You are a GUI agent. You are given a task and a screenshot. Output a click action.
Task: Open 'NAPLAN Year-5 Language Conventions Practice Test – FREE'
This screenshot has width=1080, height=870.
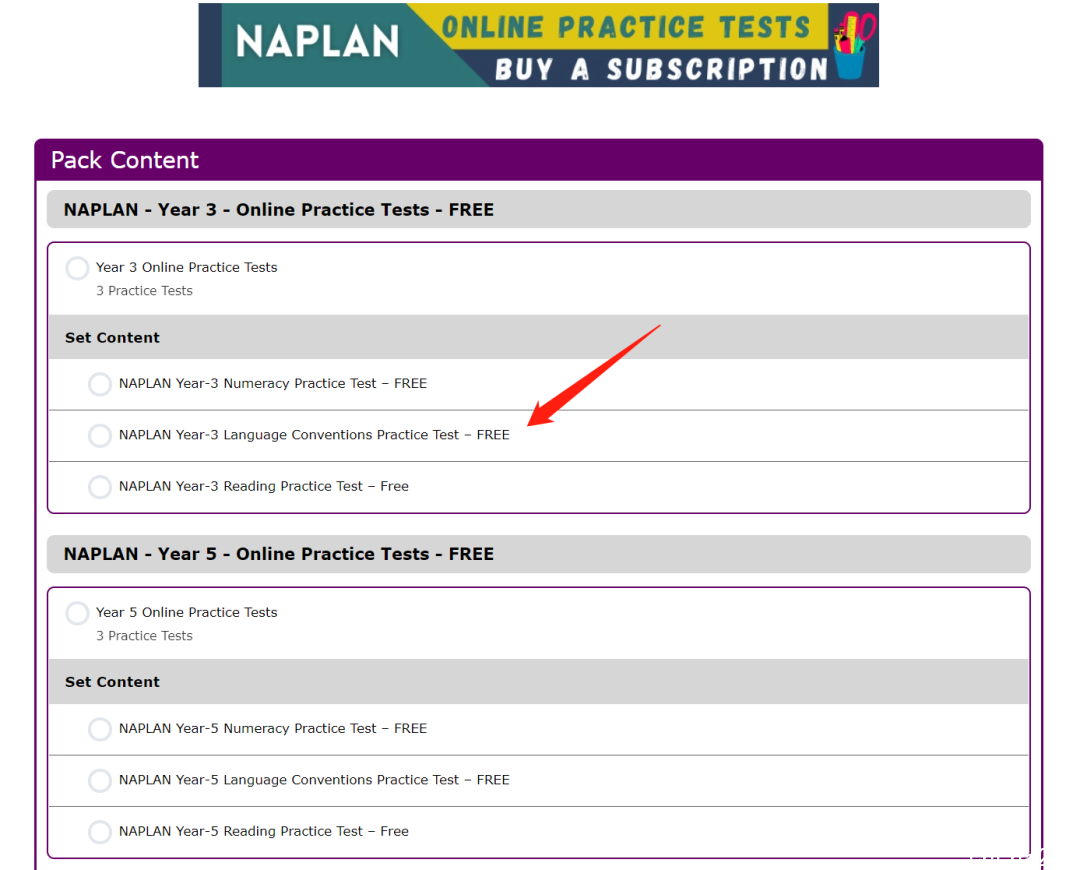pos(314,780)
